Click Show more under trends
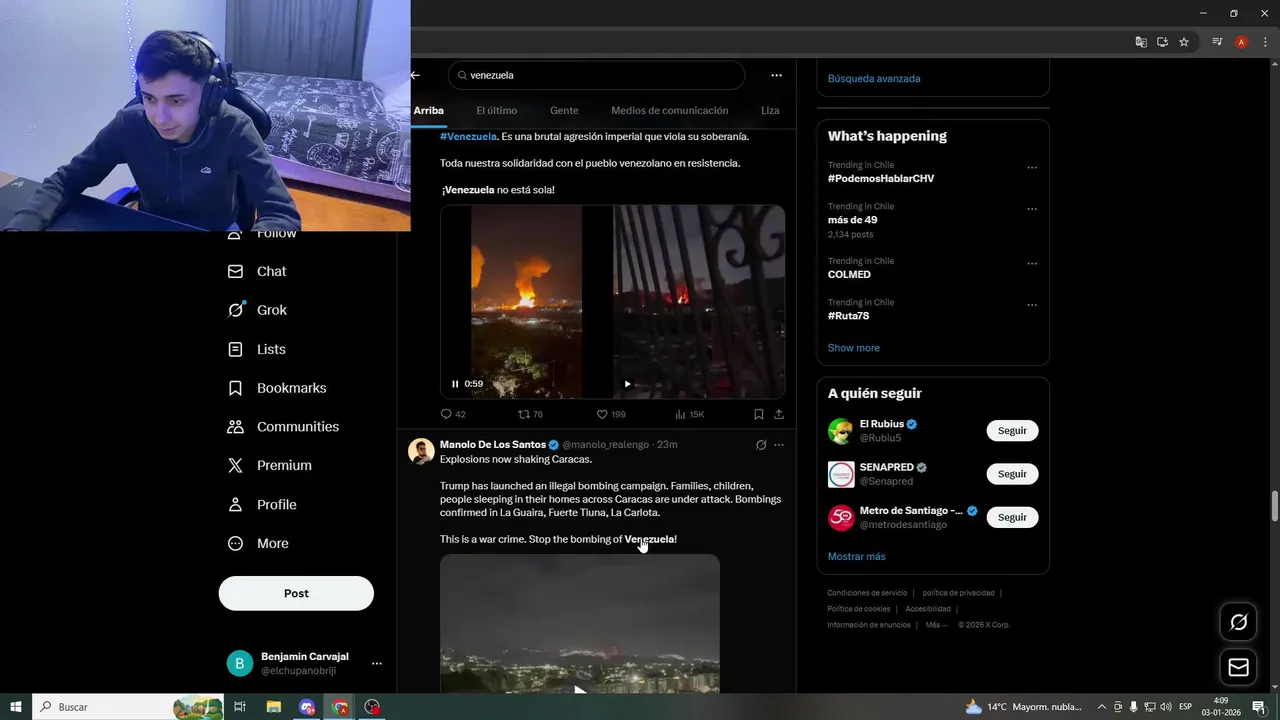 854,348
